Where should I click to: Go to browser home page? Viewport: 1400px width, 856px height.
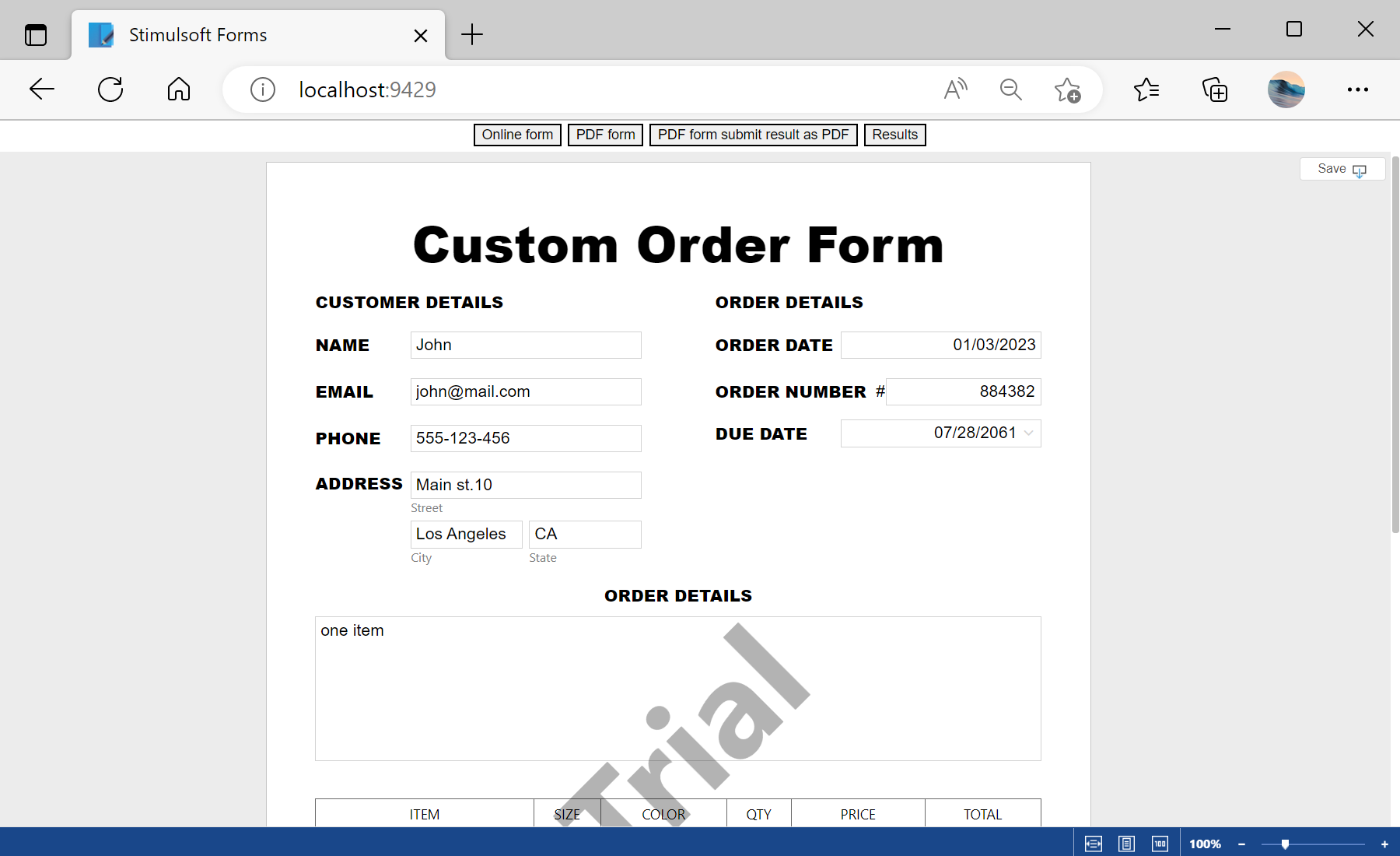pos(178,89)
